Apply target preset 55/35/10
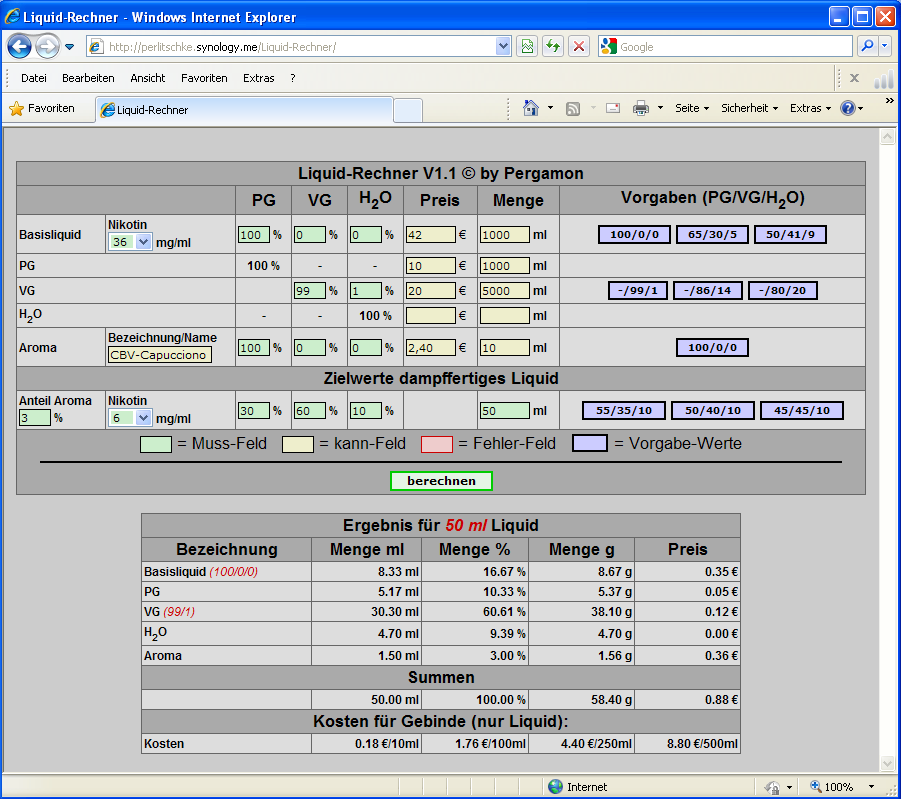The image size is (901, 799). [623, 410]
